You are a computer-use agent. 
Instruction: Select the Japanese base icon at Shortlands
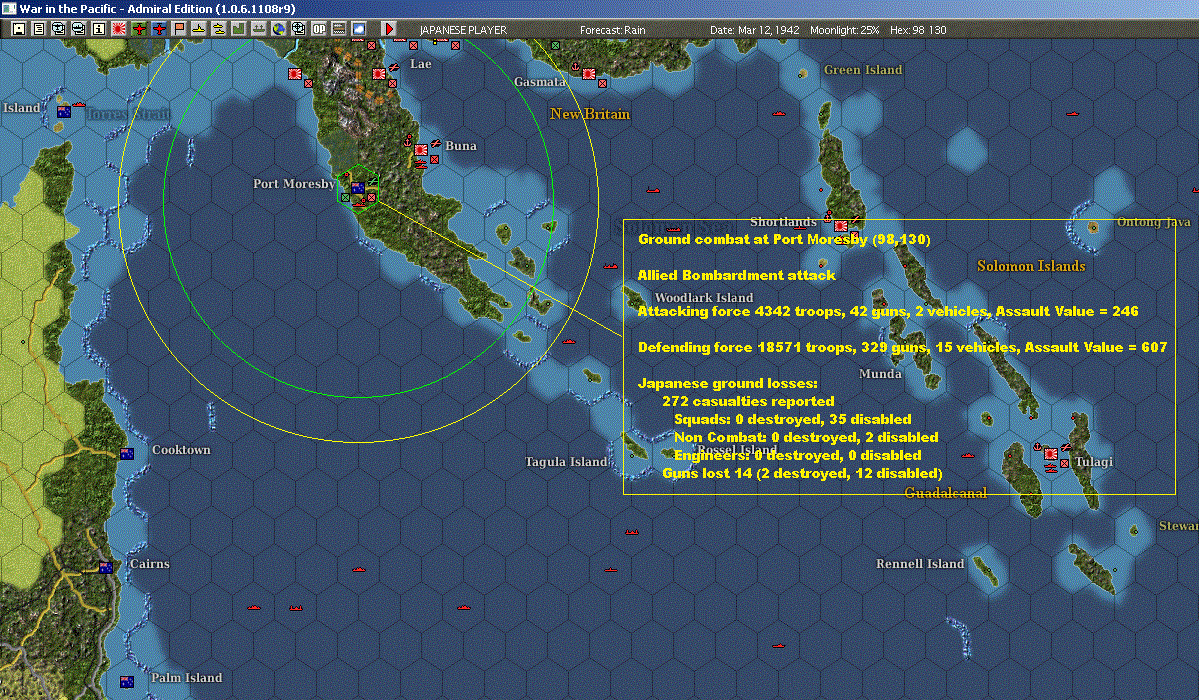pos(841,226)
